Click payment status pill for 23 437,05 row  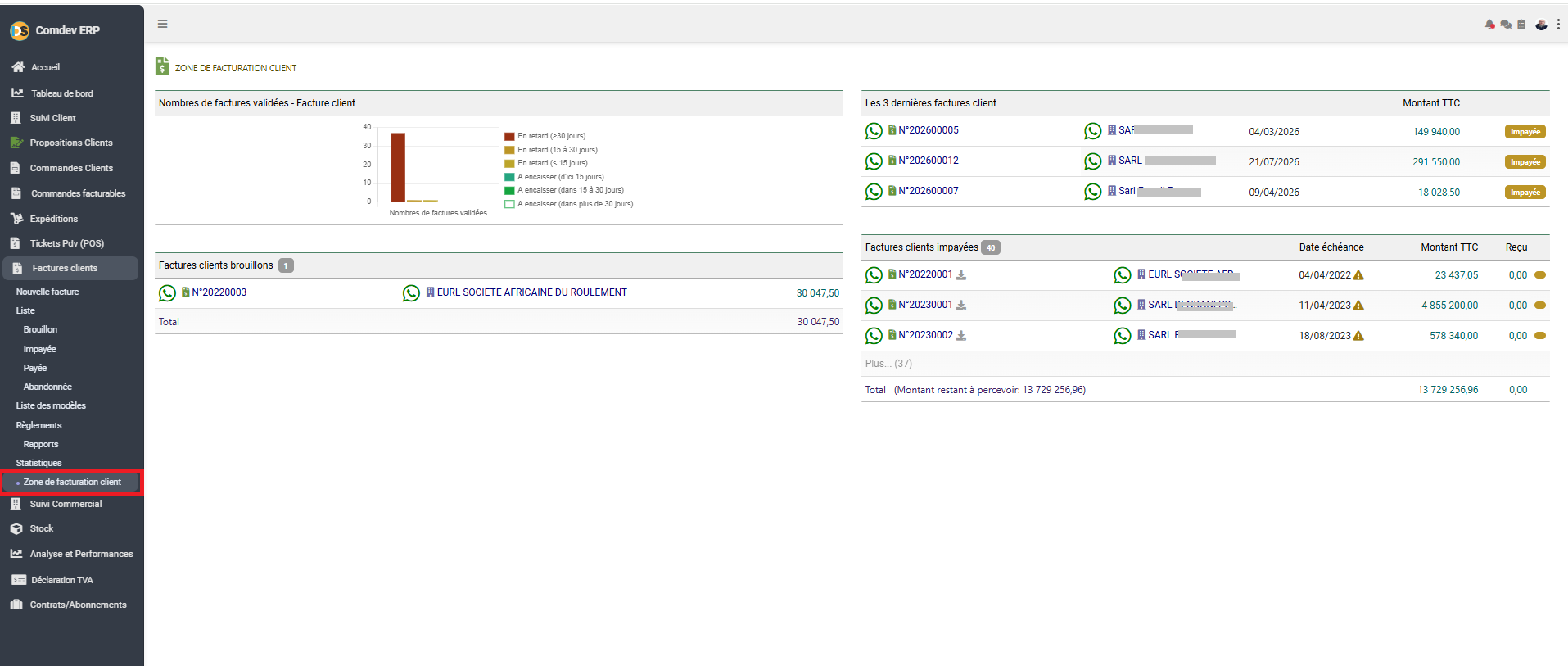tap(1539, 274)
